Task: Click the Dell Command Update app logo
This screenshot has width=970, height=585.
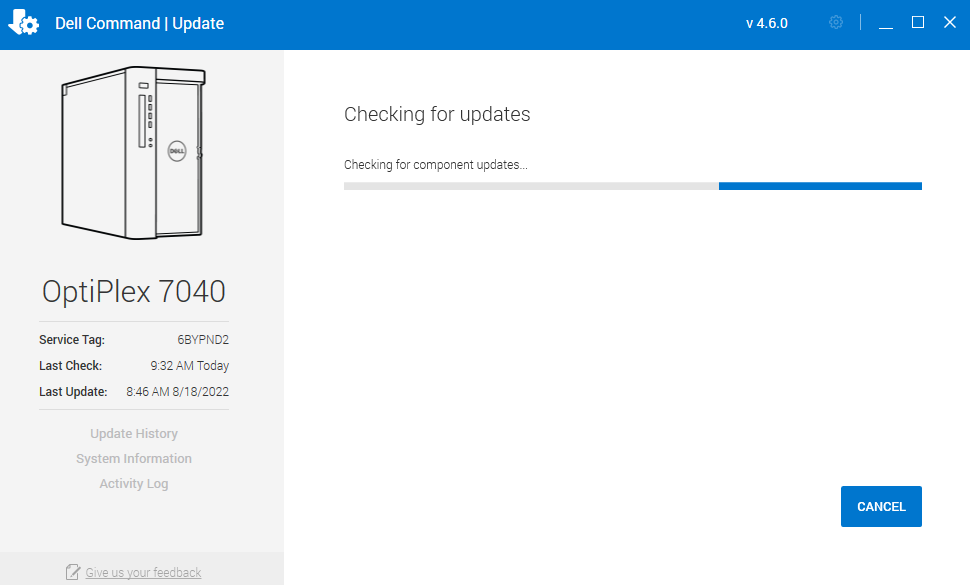Action: (24, 23)
